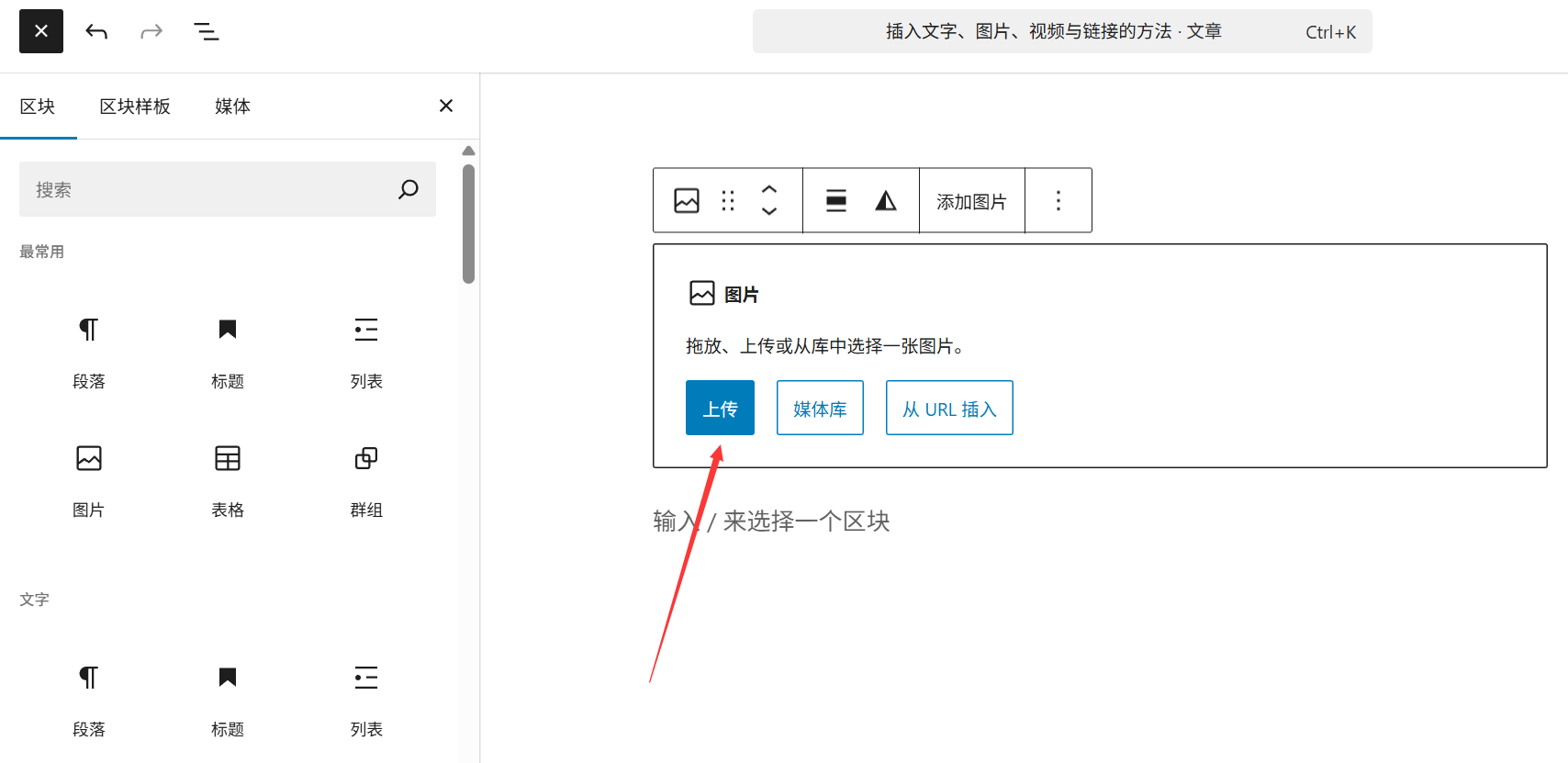1568x763 pixels.
Task: Click the Ctrl+K shortcut hint
Action: pos(1330,32)
